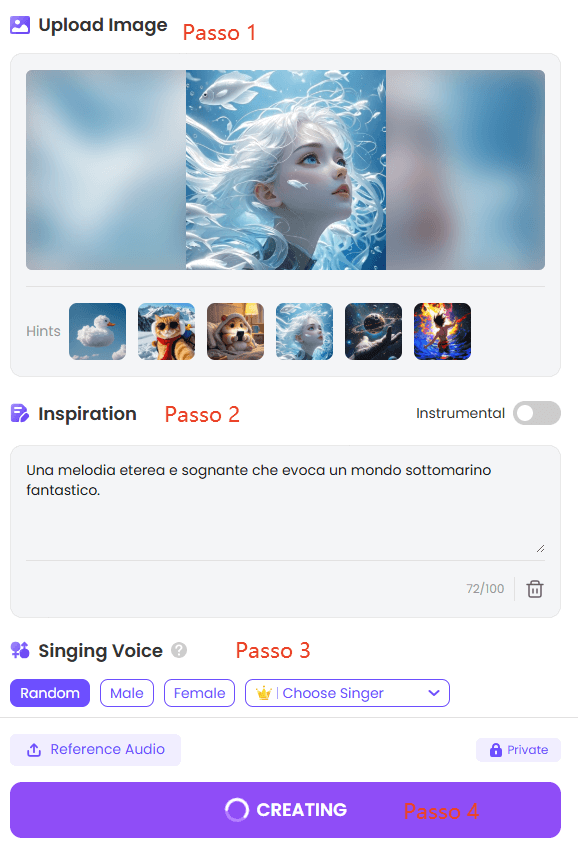Click the Singing Voice section icon
The image size is (578, 848).
click(20, 650)
